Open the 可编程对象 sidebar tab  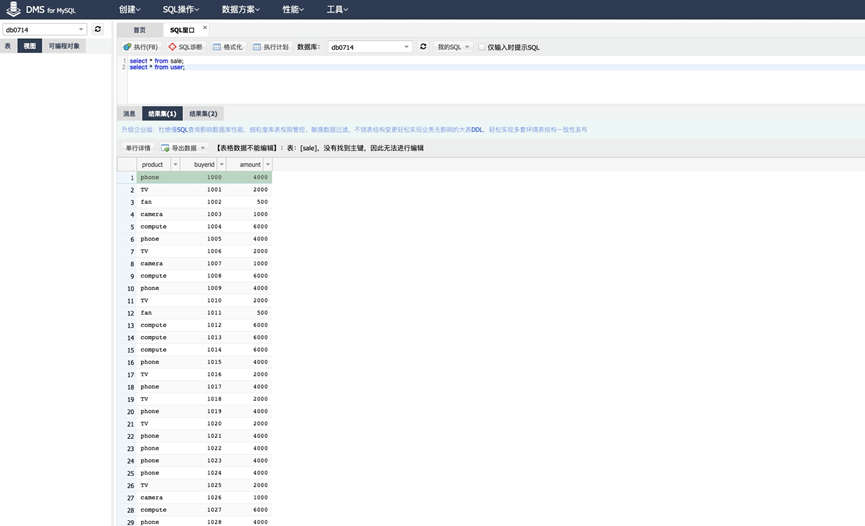coord(64,46)
